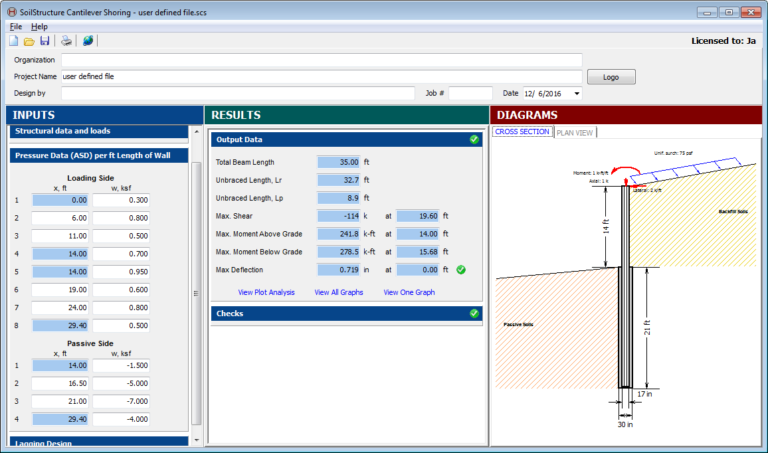Click Max. Moment Above Grade value 241.8
The image size is (768, 453).
pyautogui.click(x=338, y=234)
